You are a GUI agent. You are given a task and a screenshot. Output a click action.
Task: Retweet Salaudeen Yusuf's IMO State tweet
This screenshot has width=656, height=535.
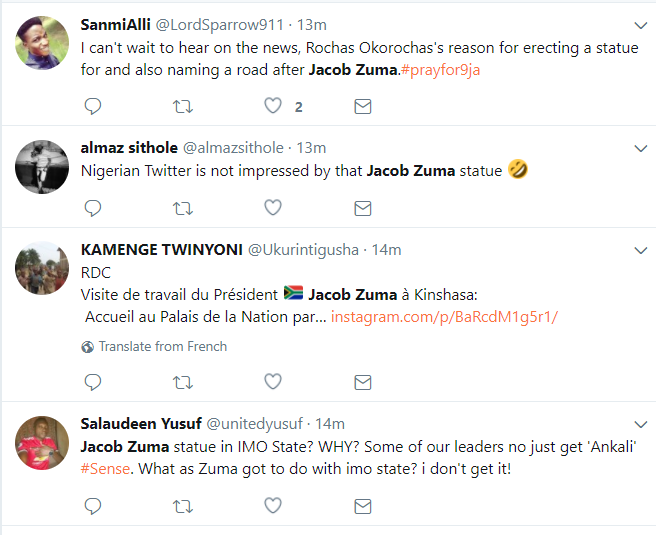coord(182,506)
